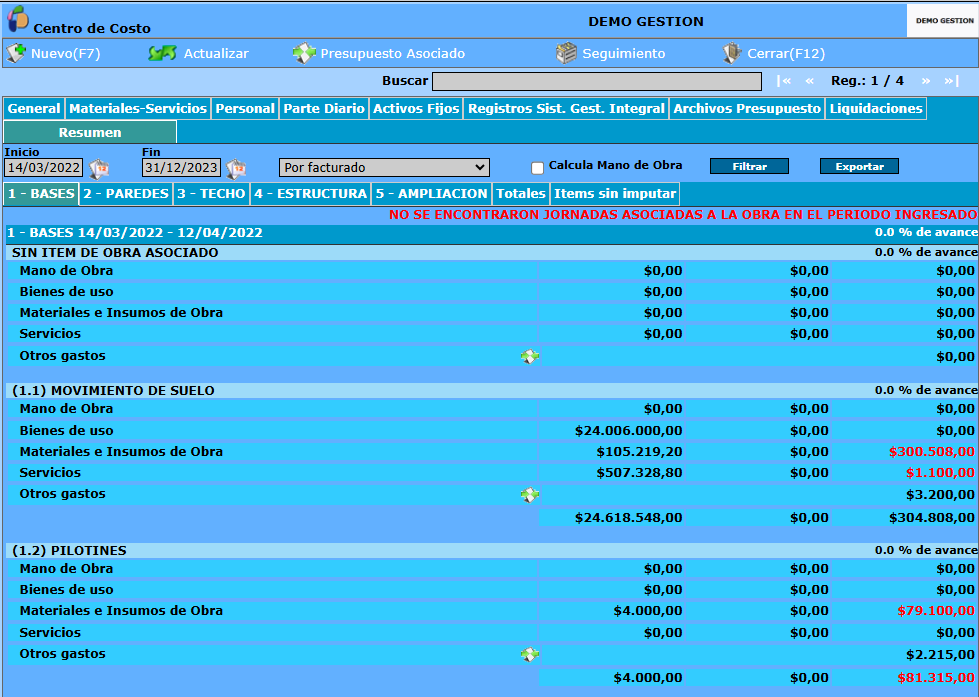Click Otros gastos icon in Sin Item section
Screen dimensions: 979x697
[x=530, y=357]
